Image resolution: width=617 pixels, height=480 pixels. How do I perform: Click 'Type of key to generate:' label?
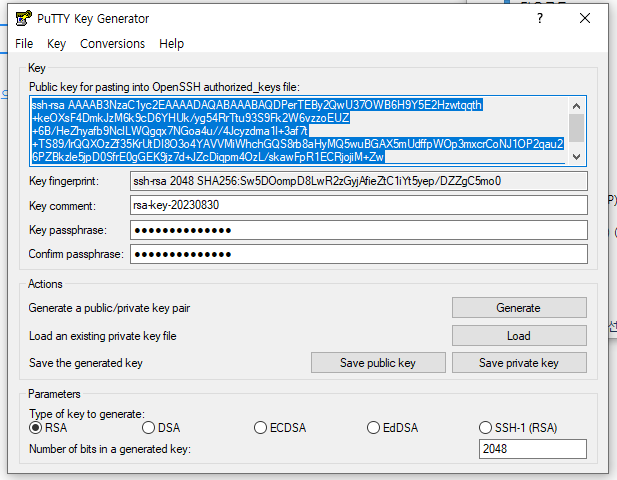87,414
